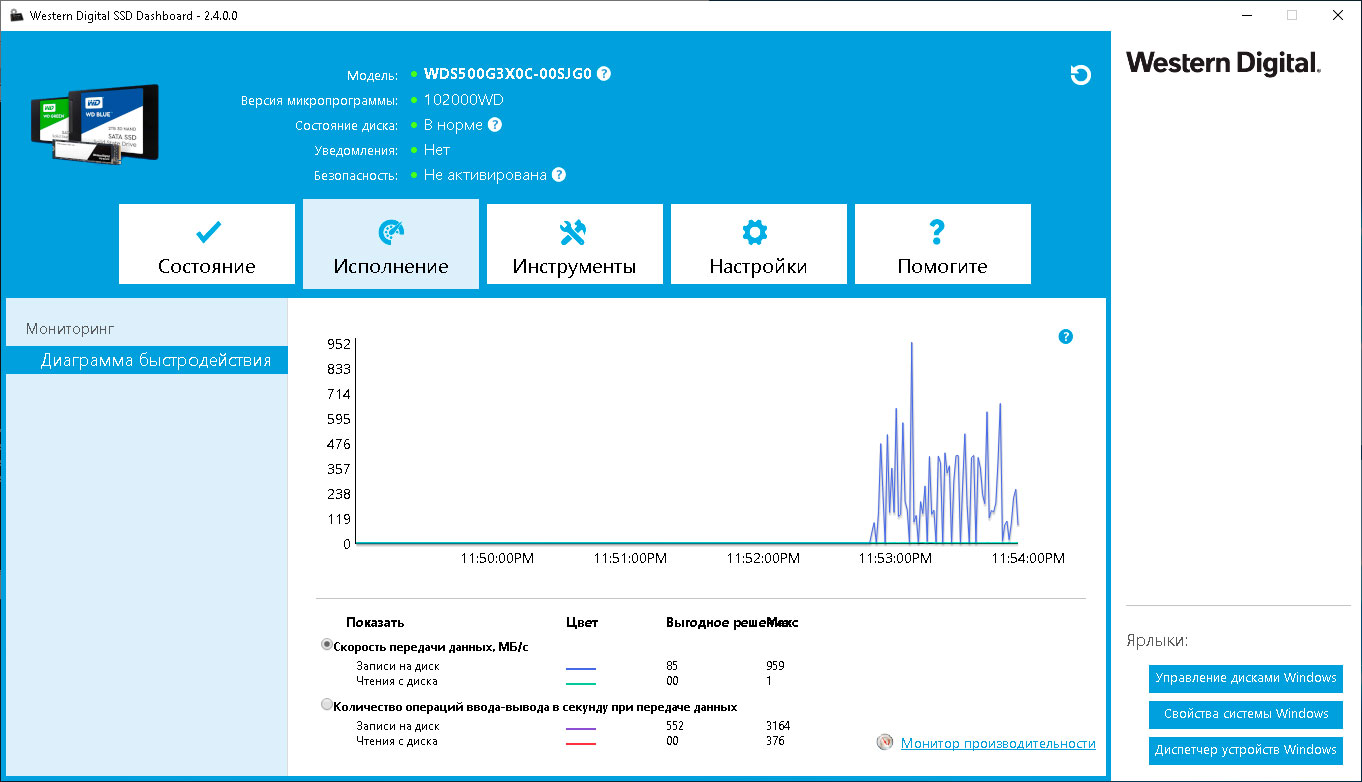Open chart help question mark icon

[1065, 337]
